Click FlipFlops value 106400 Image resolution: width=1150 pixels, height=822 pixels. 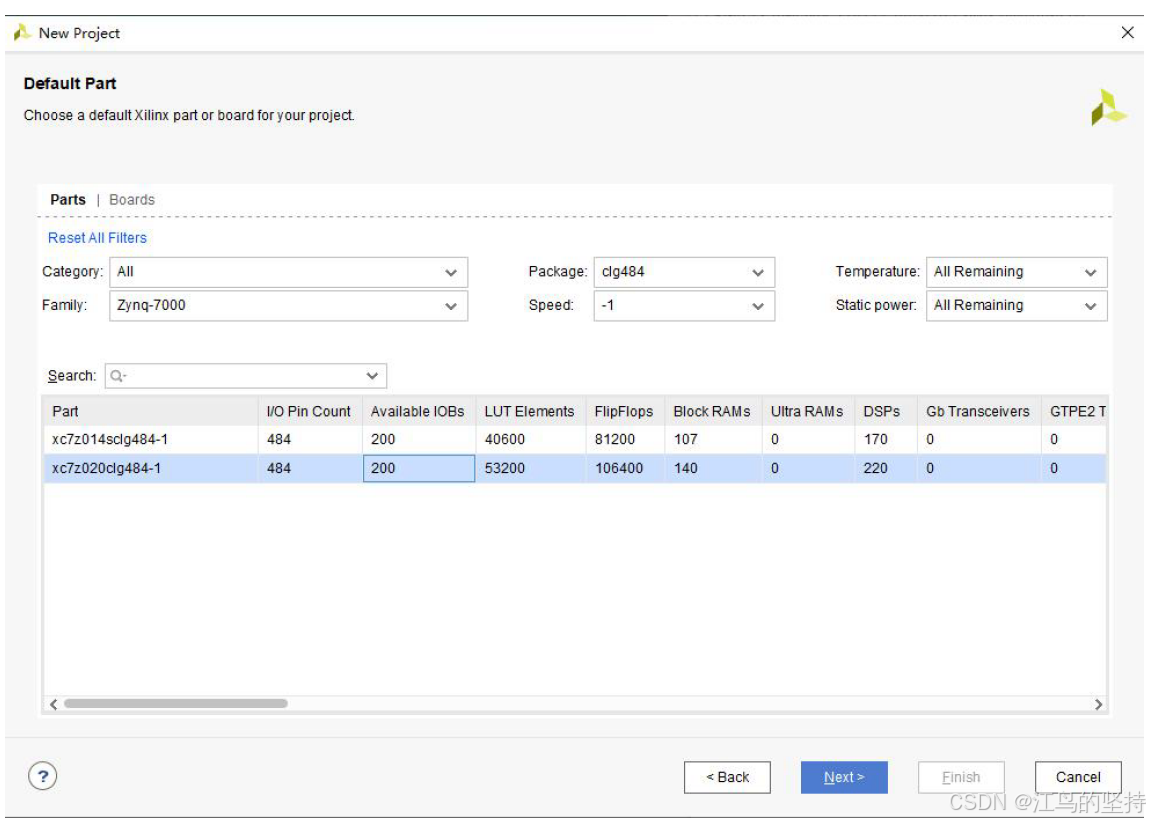click(619, 468)
